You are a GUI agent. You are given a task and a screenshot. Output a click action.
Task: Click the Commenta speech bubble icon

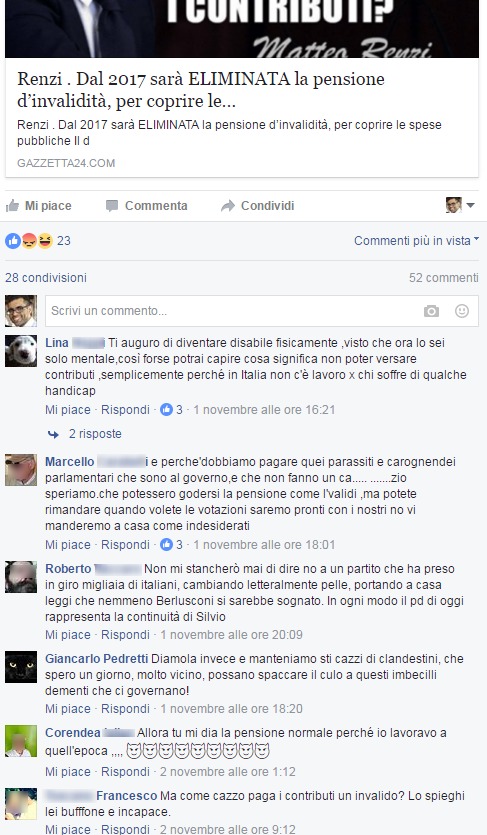click(112, 206)
